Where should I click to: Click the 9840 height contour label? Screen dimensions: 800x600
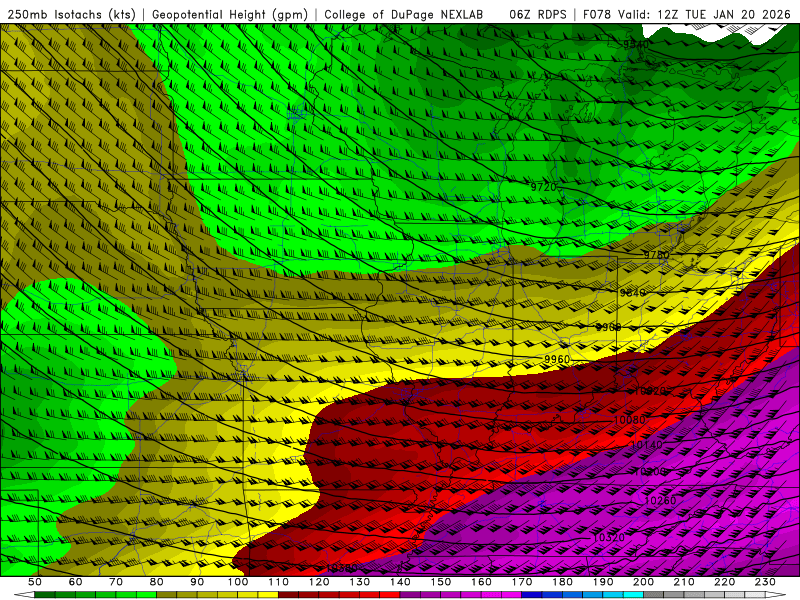(x=633, y=292)
